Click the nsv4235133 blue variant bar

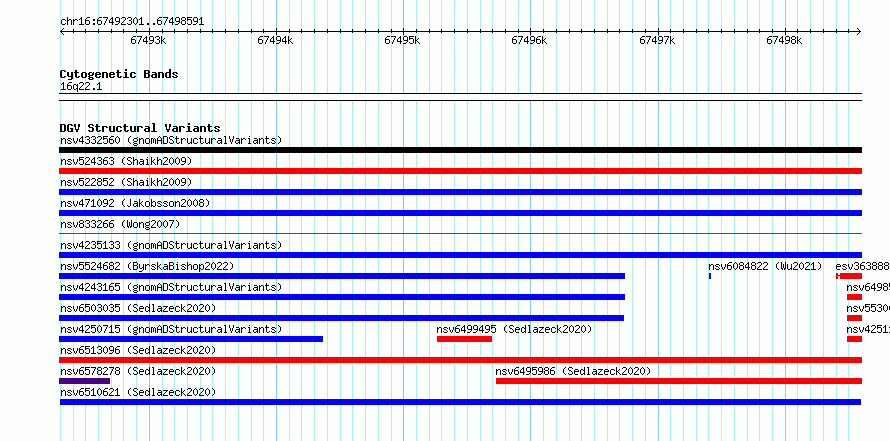tap(460, 255)
